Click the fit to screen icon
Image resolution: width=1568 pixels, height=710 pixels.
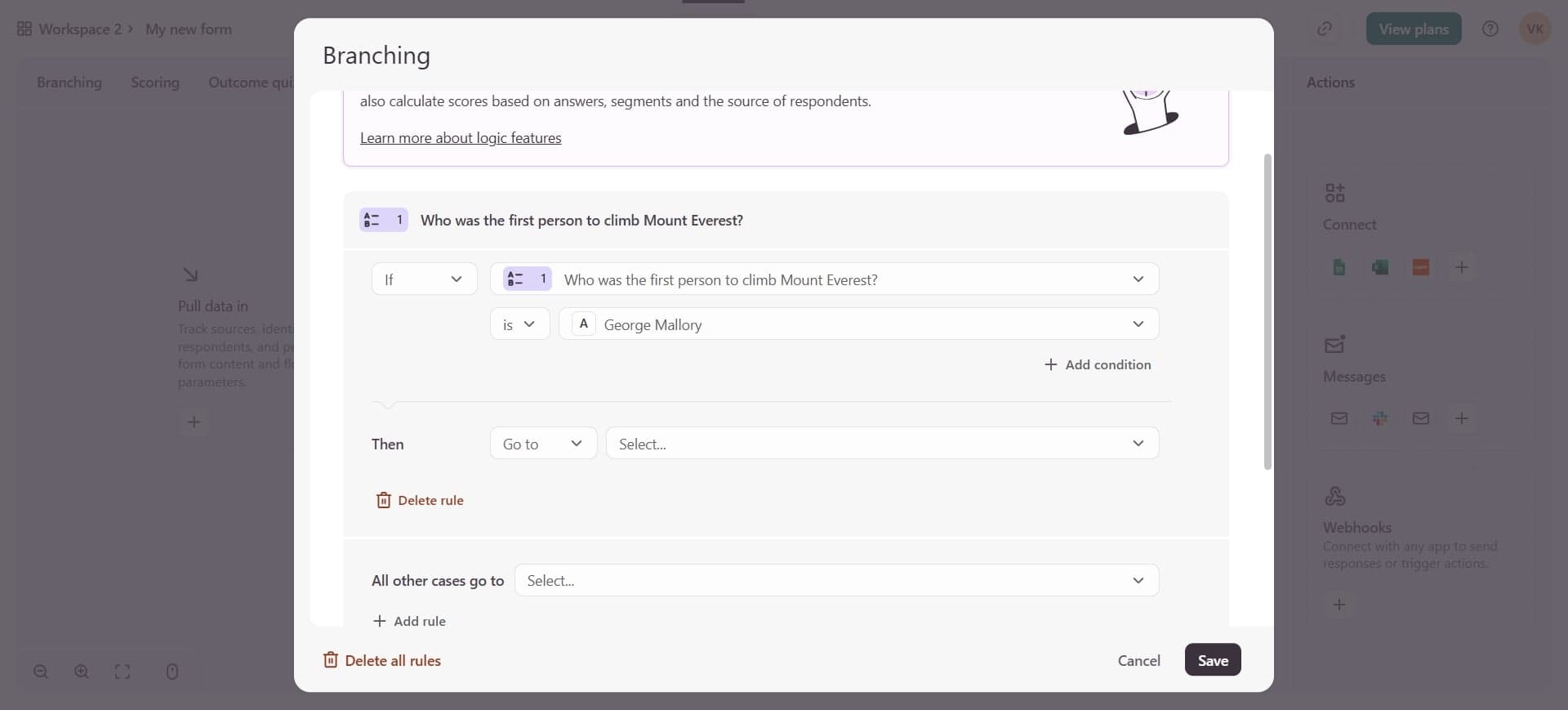point(122,672)
